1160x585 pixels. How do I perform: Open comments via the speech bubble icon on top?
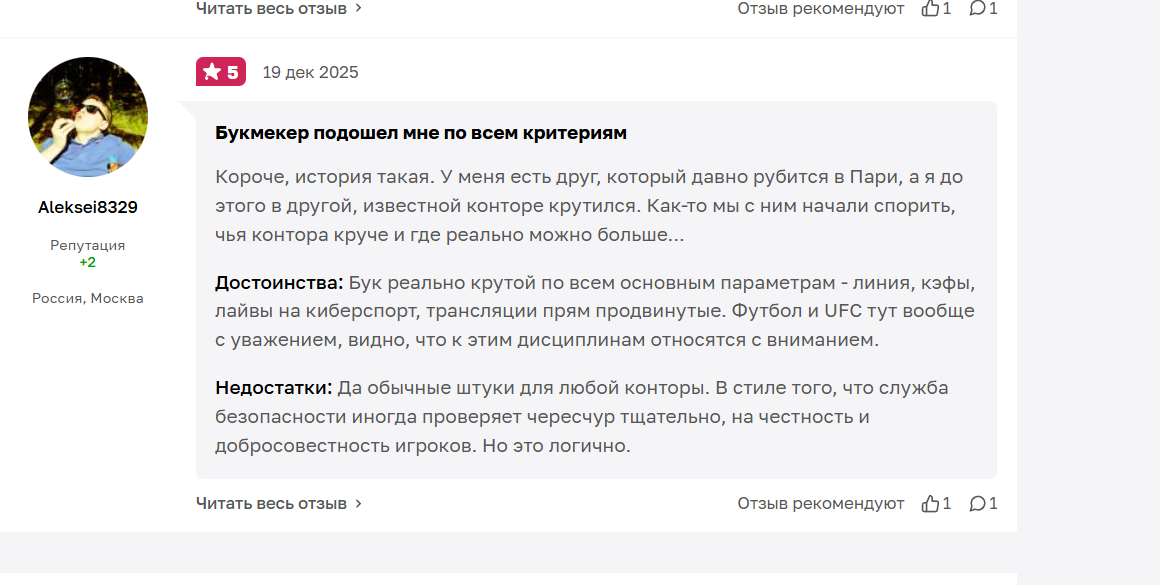pyautogui.click(x=977, y=8)
